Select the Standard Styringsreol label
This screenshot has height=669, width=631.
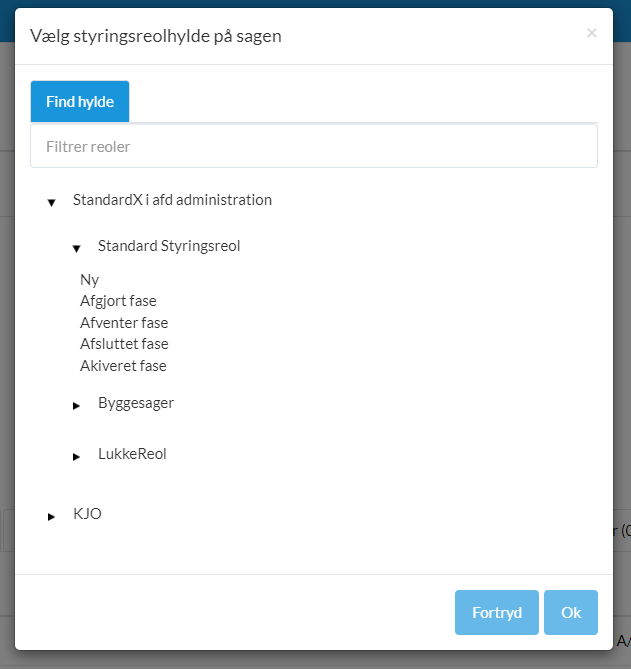click(169, 246)
